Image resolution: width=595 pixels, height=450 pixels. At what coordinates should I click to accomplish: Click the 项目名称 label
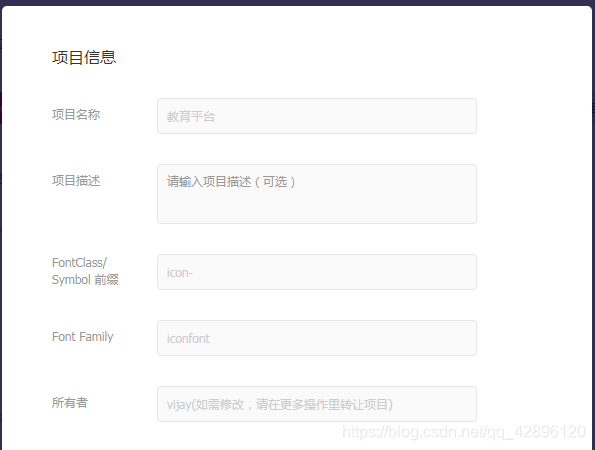[76, 115]
